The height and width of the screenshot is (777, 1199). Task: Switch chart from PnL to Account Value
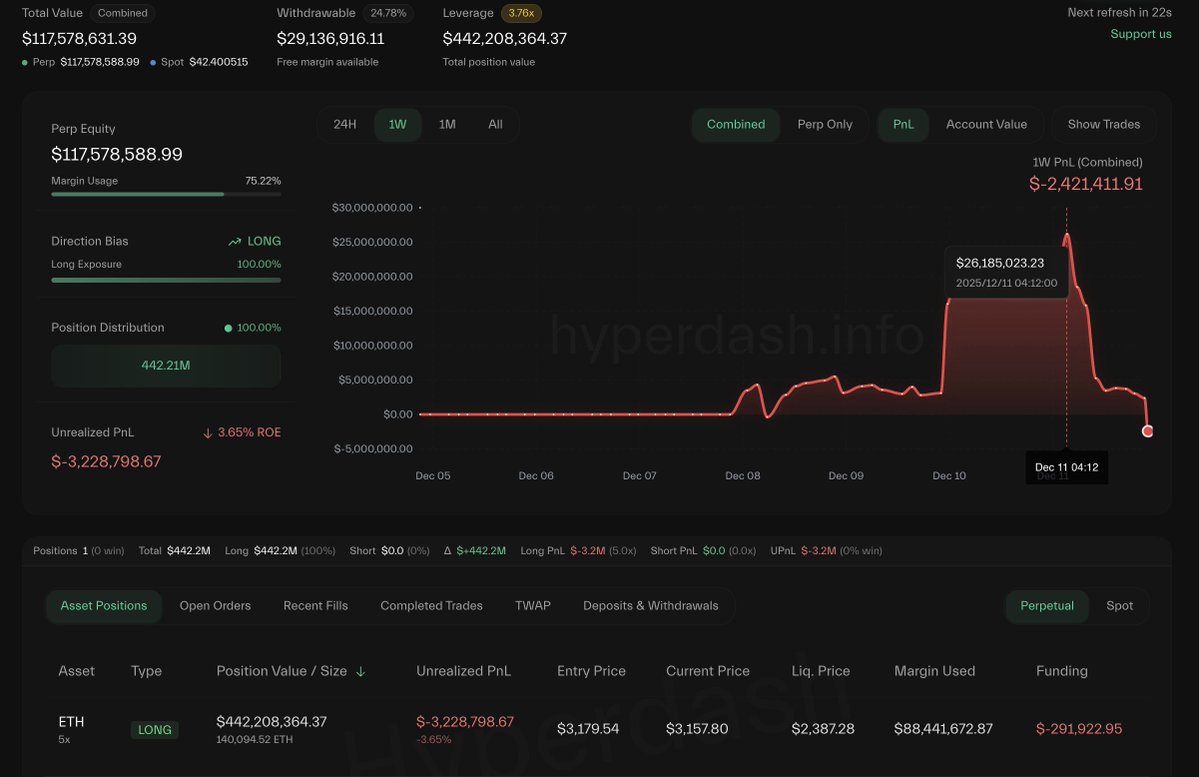987,124
